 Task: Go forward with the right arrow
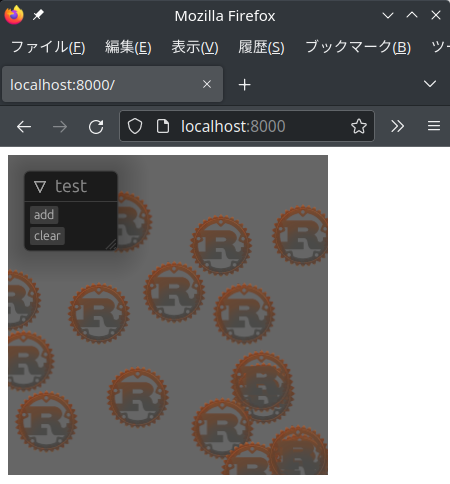click(x=60, y=127)
